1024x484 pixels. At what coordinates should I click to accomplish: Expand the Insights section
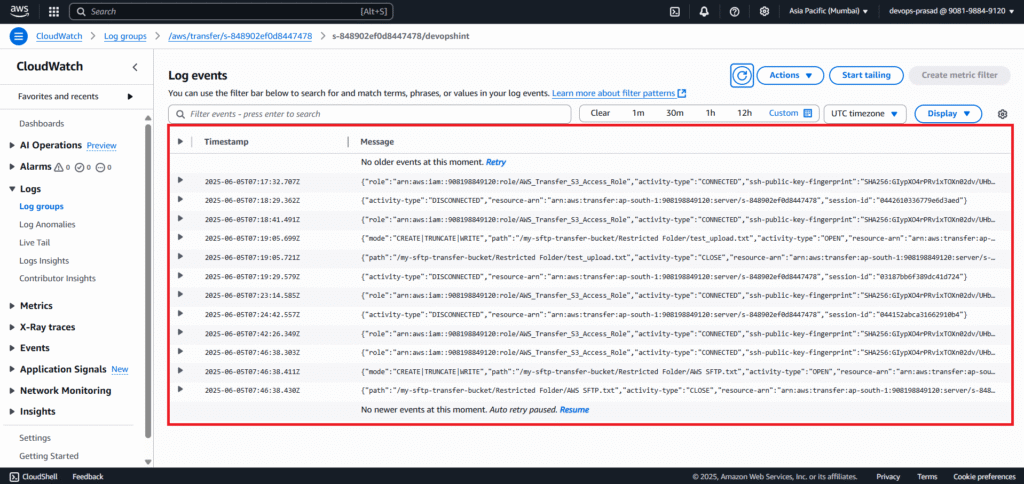(x=12, y=411)
